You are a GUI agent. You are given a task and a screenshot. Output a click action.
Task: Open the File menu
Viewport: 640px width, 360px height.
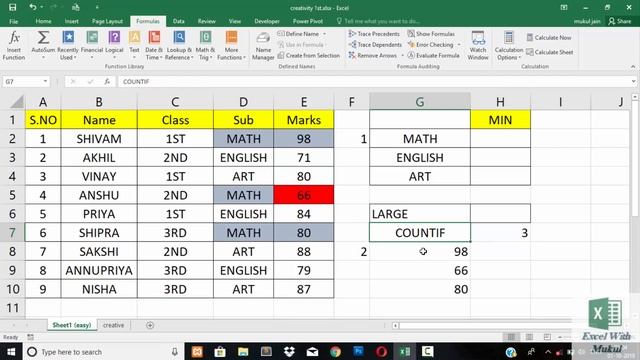[x=13, y=21]
